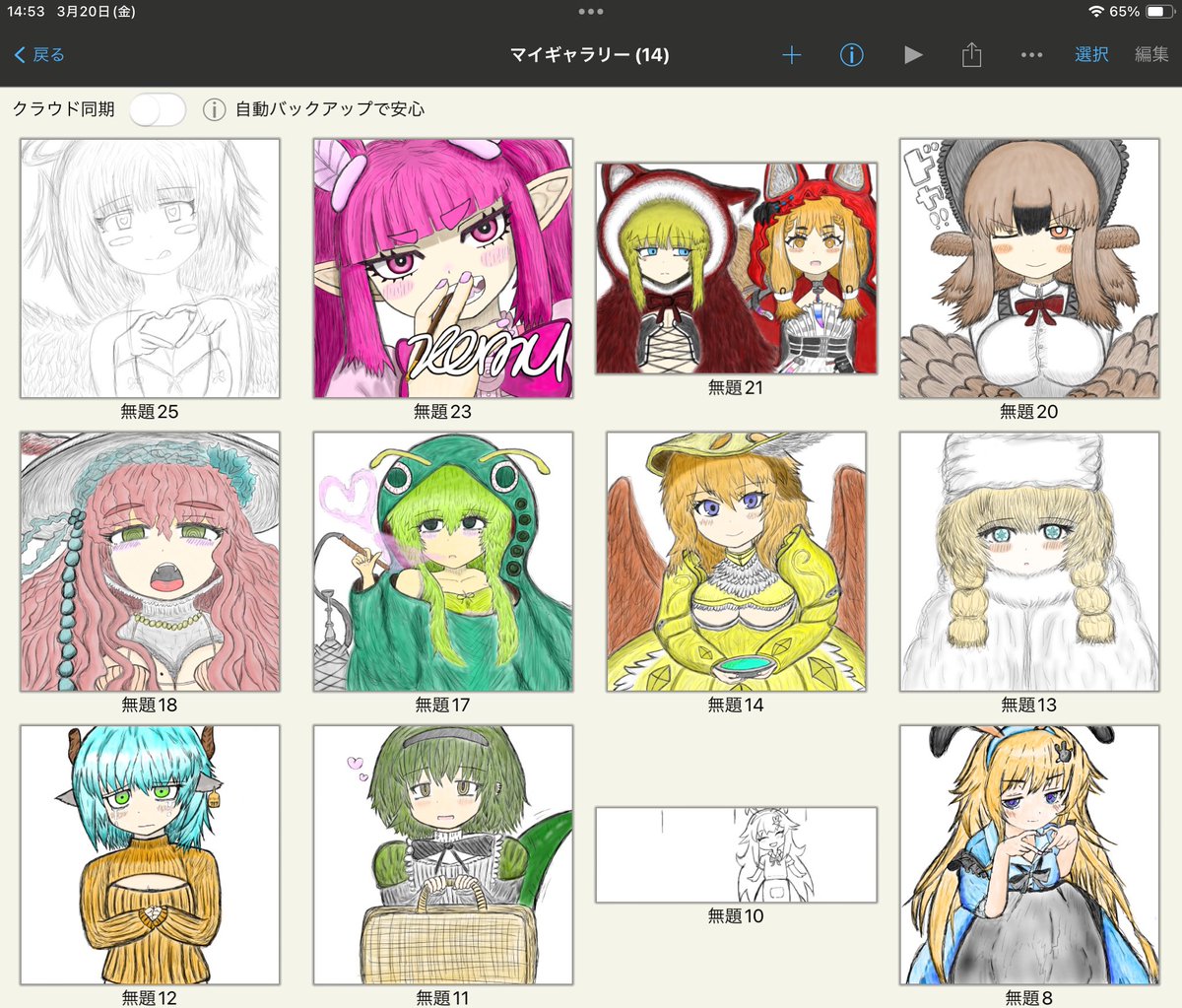Viewport: 1182px width, 1008px height.
Task: Open the gallery info icon in toolbar
Action: 851,55
